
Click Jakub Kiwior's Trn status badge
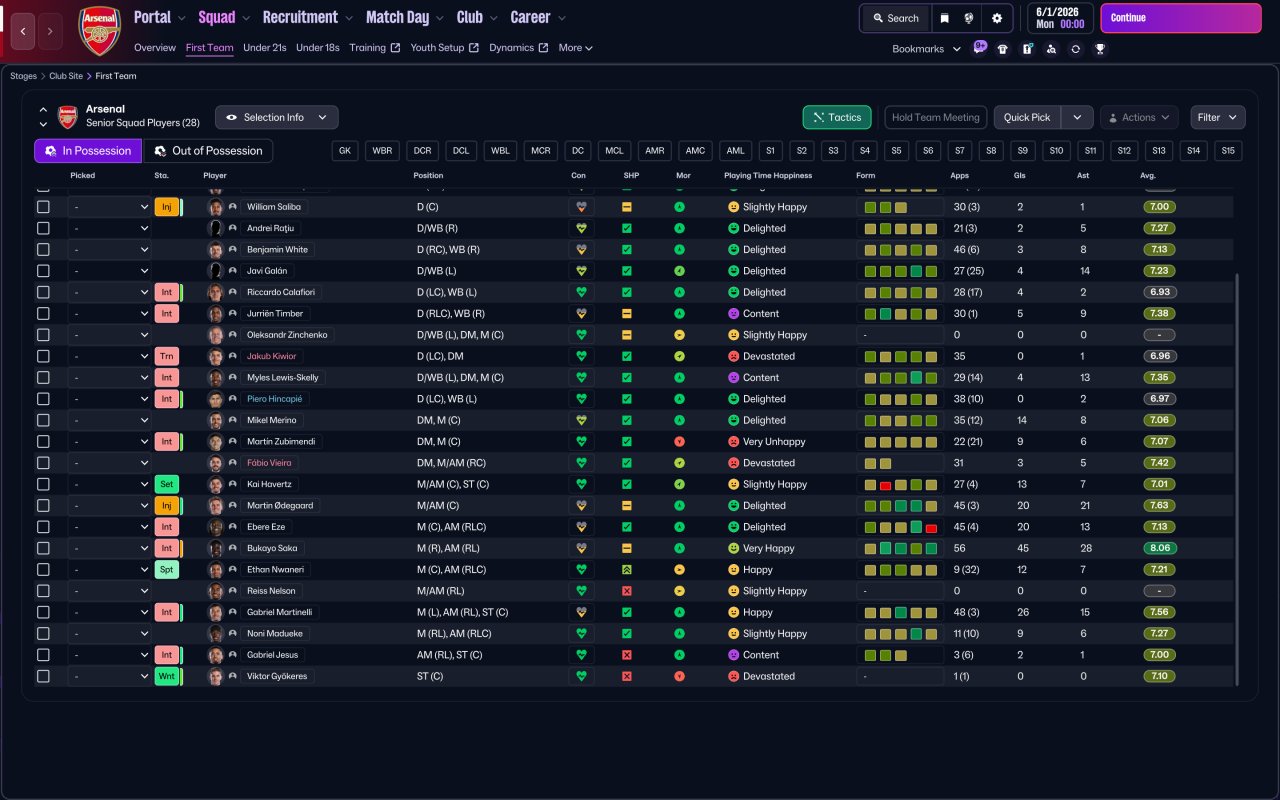[x=167, y=356]
